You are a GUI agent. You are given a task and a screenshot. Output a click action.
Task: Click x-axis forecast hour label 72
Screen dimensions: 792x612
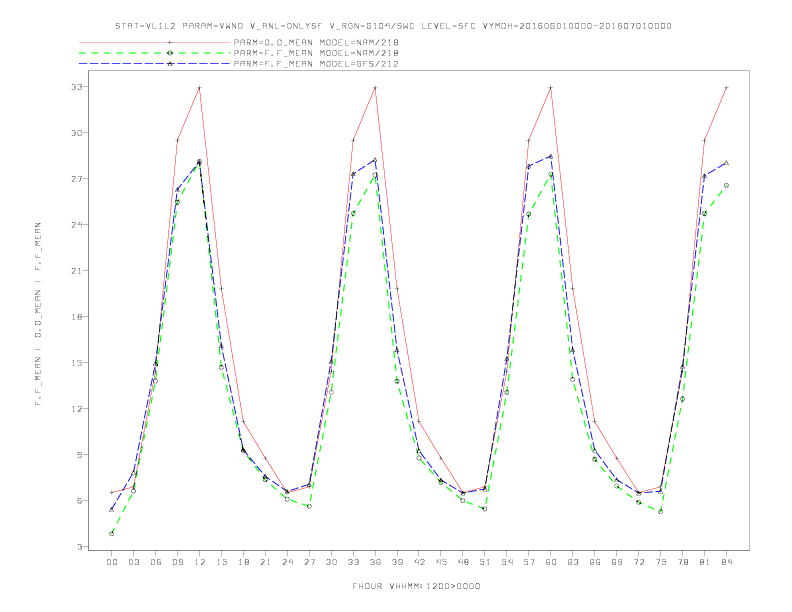click(x=639, y=562)
